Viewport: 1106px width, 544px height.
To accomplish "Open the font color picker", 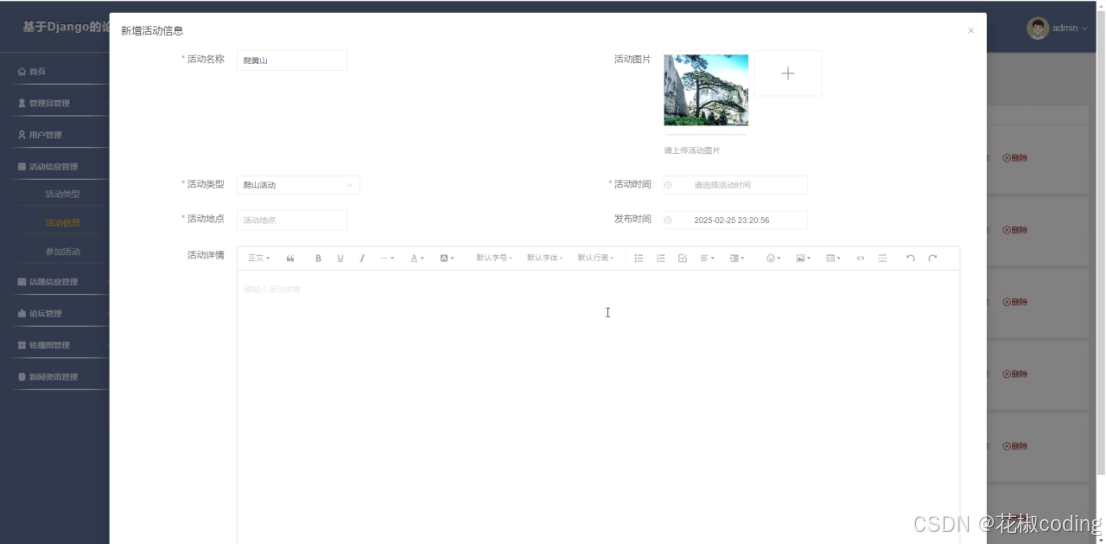I will [417, 258].
